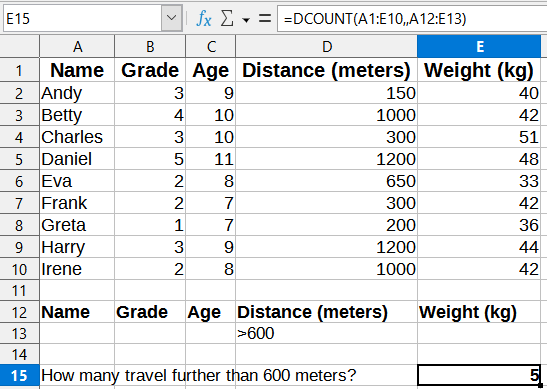
Task: Click 'Weight (kg)' header cell in row 1
Action: pyautogui.click(x=479, y=70)
